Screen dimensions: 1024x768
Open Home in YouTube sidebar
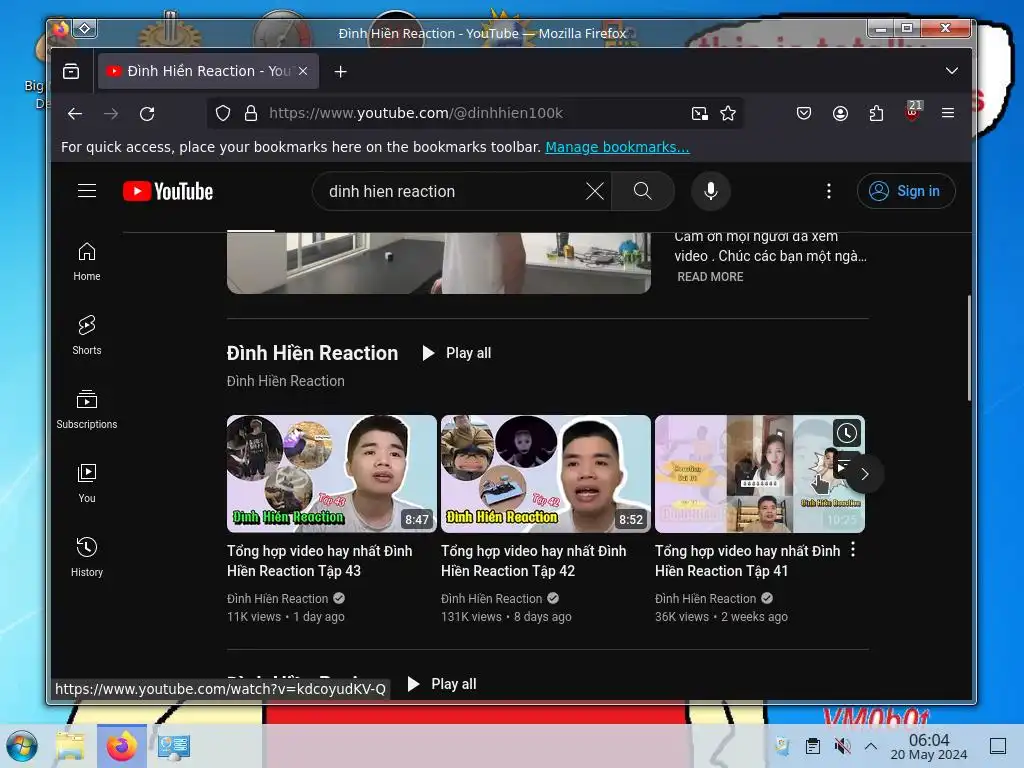[87, 263]
